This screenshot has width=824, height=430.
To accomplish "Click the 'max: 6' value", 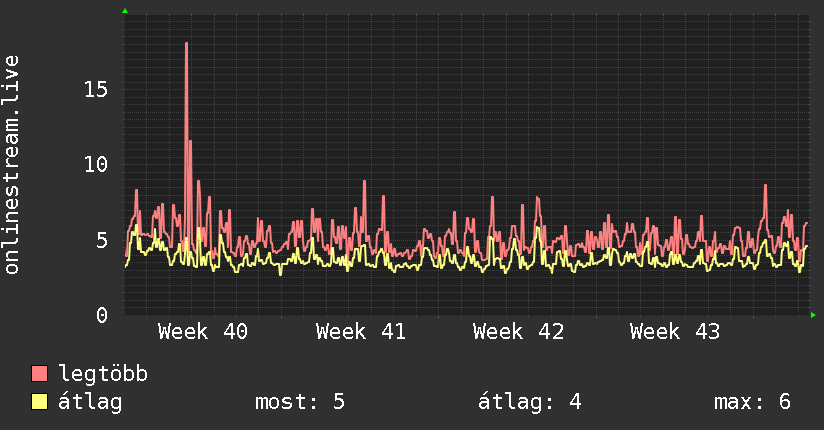I will 753,402.
